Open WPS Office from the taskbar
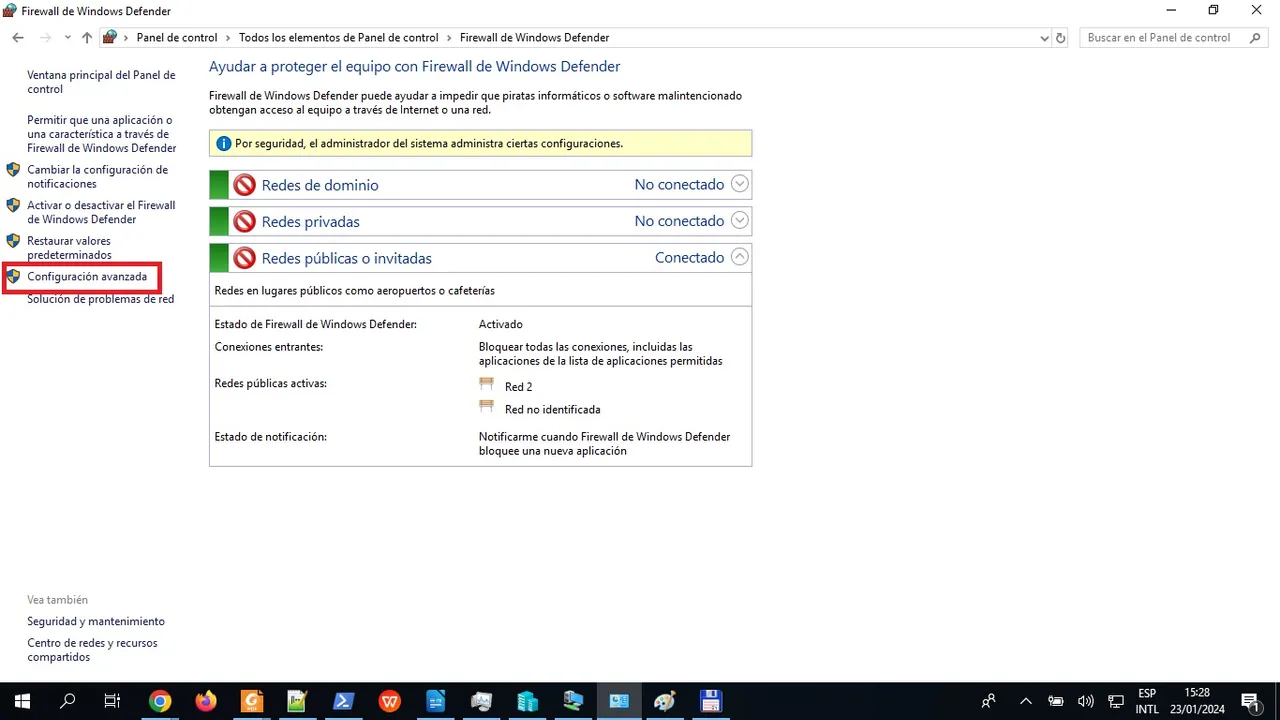Viewport: 1280px width, 720px height. pyautogui.click(x=389, y=701)
